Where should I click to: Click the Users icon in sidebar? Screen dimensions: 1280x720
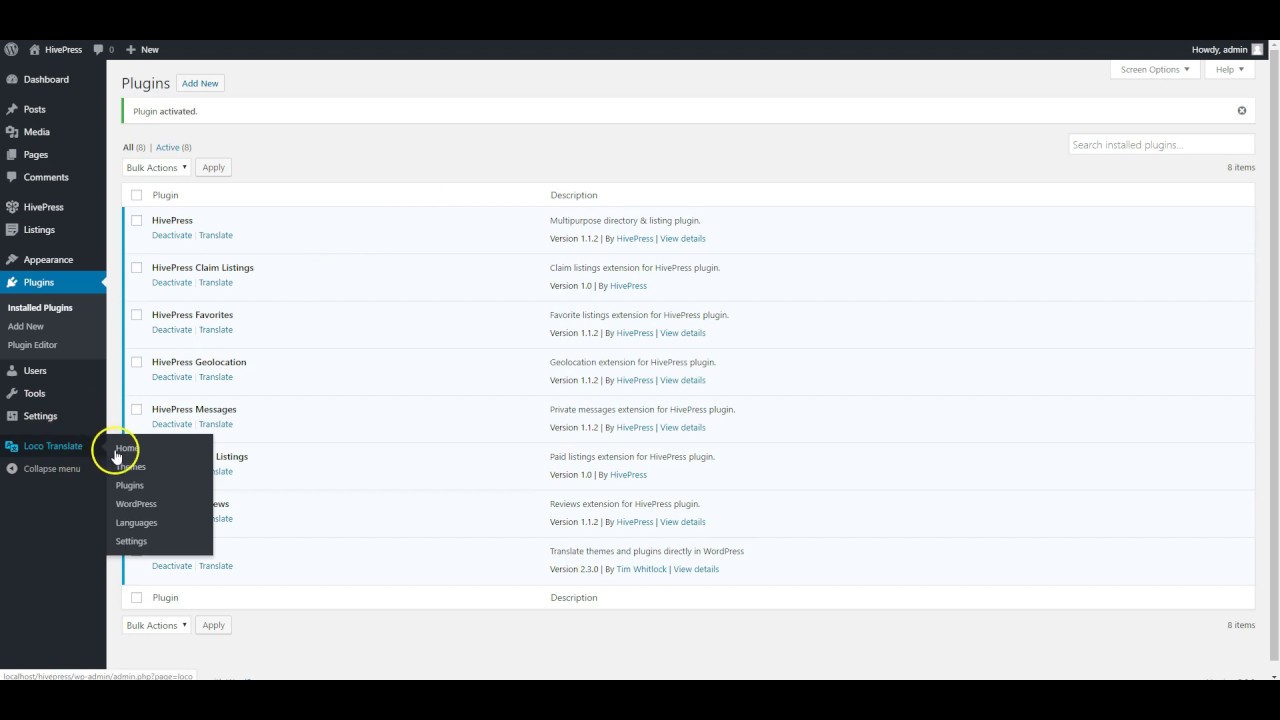point(12,371)
